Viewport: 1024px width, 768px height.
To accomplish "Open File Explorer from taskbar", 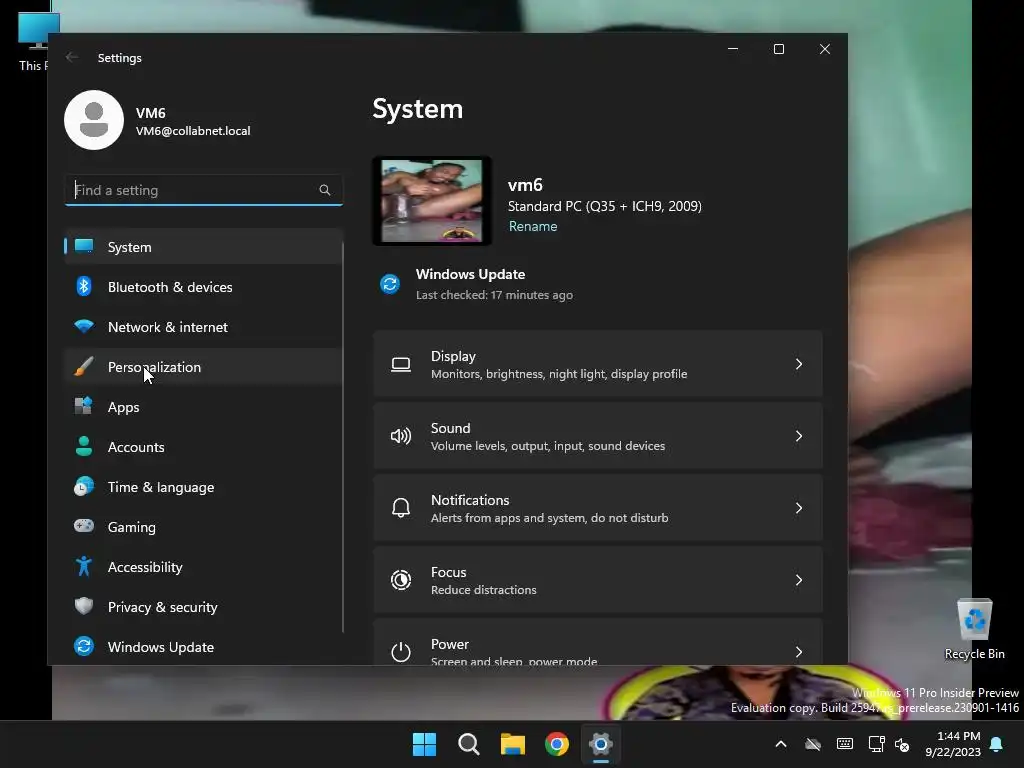I will 513,744.
